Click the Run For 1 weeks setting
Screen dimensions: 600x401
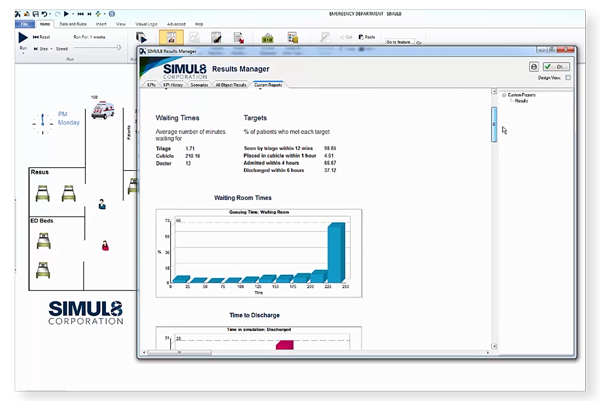pyautogui.click(x=89, y=37)
